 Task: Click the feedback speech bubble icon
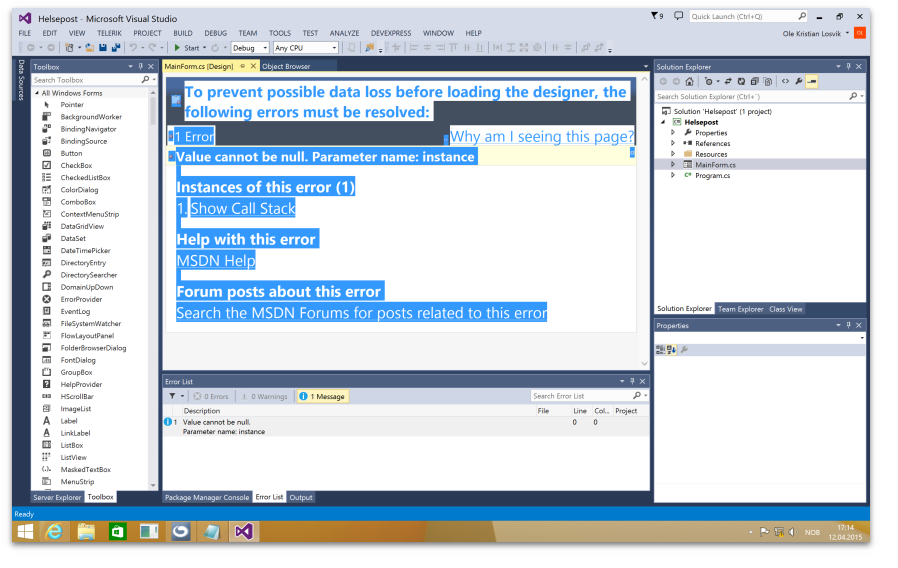coord(678,16)
